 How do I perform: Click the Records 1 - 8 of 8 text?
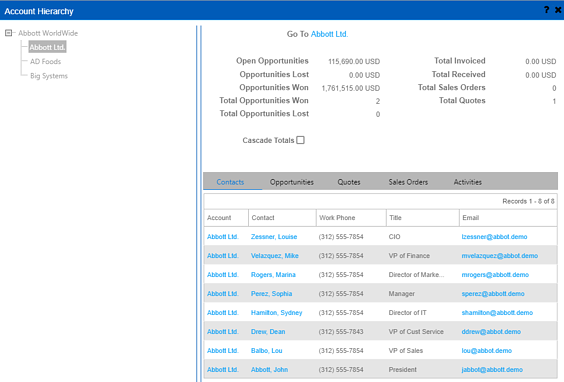pyautogui.click(x=528, y=201)
